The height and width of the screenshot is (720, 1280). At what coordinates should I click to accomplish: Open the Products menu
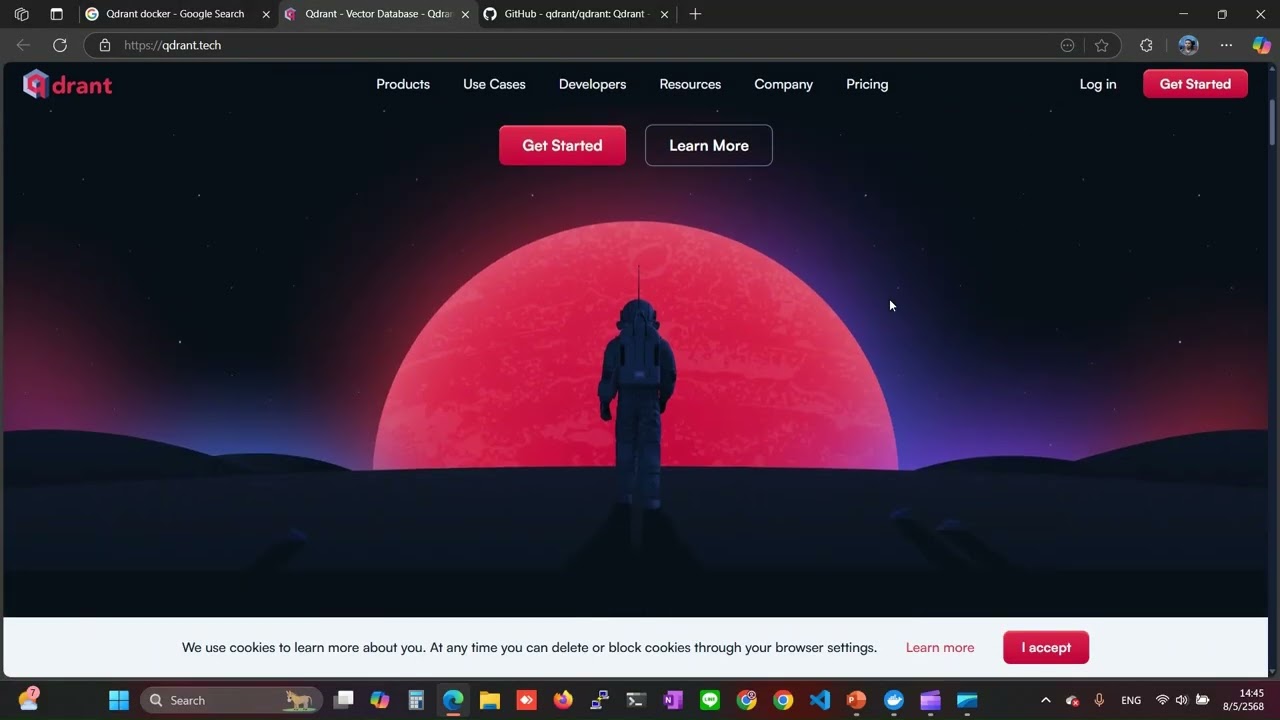tap(403, 84)
